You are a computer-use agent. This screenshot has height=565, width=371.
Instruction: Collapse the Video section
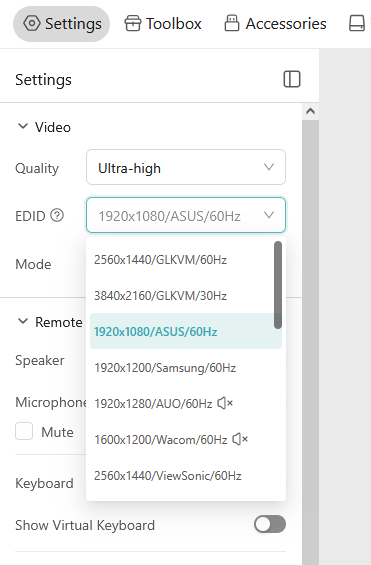coord(23,126)
